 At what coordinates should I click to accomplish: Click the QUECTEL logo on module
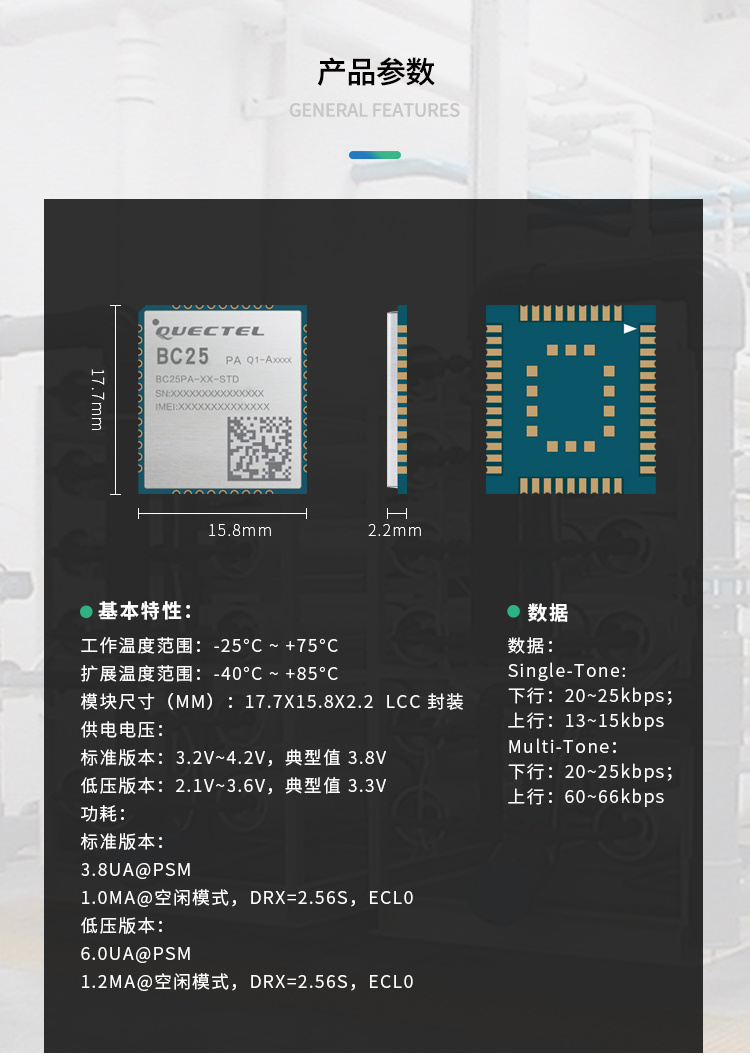coord(209,330)
